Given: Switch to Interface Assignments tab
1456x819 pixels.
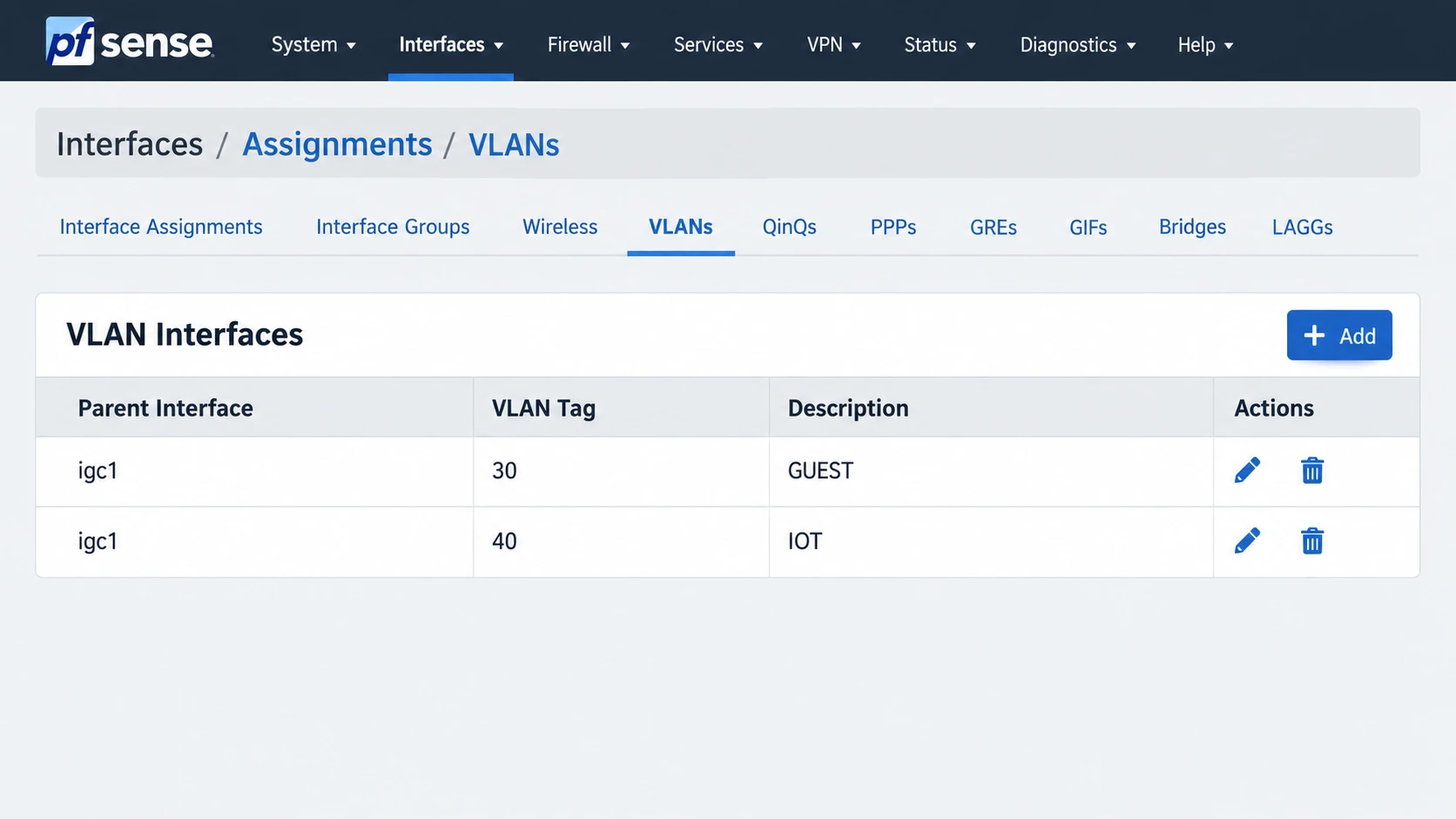Looking at the screenshot, I should [x=161, y=227].
